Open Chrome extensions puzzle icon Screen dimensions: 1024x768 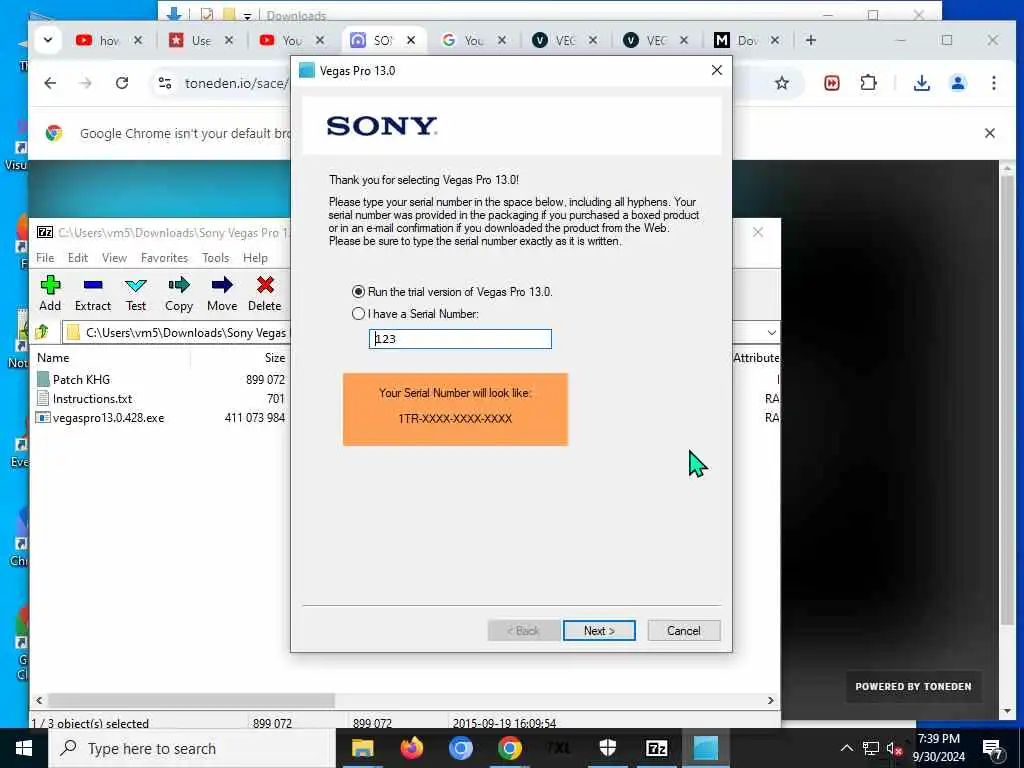coord(869,83)
